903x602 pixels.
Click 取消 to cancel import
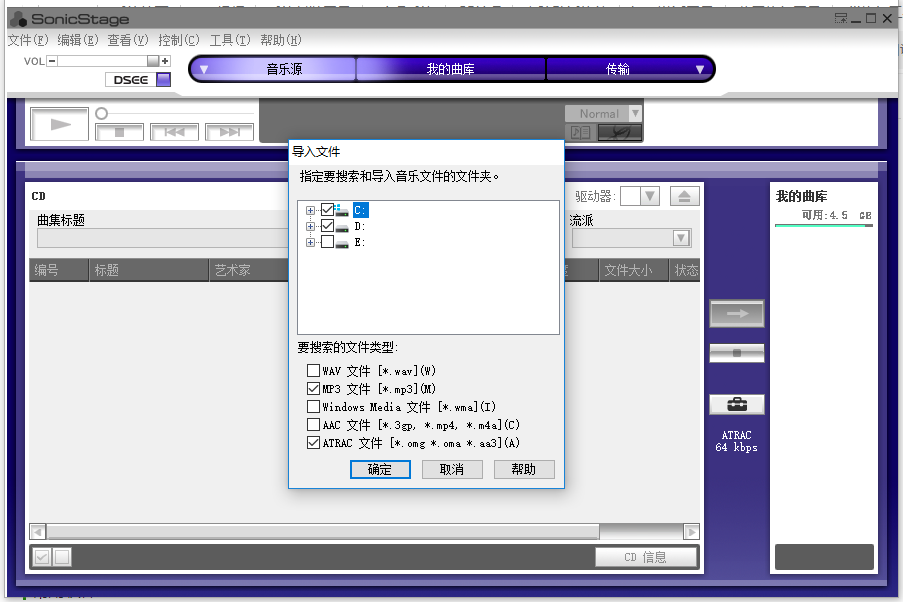(452, 470)
